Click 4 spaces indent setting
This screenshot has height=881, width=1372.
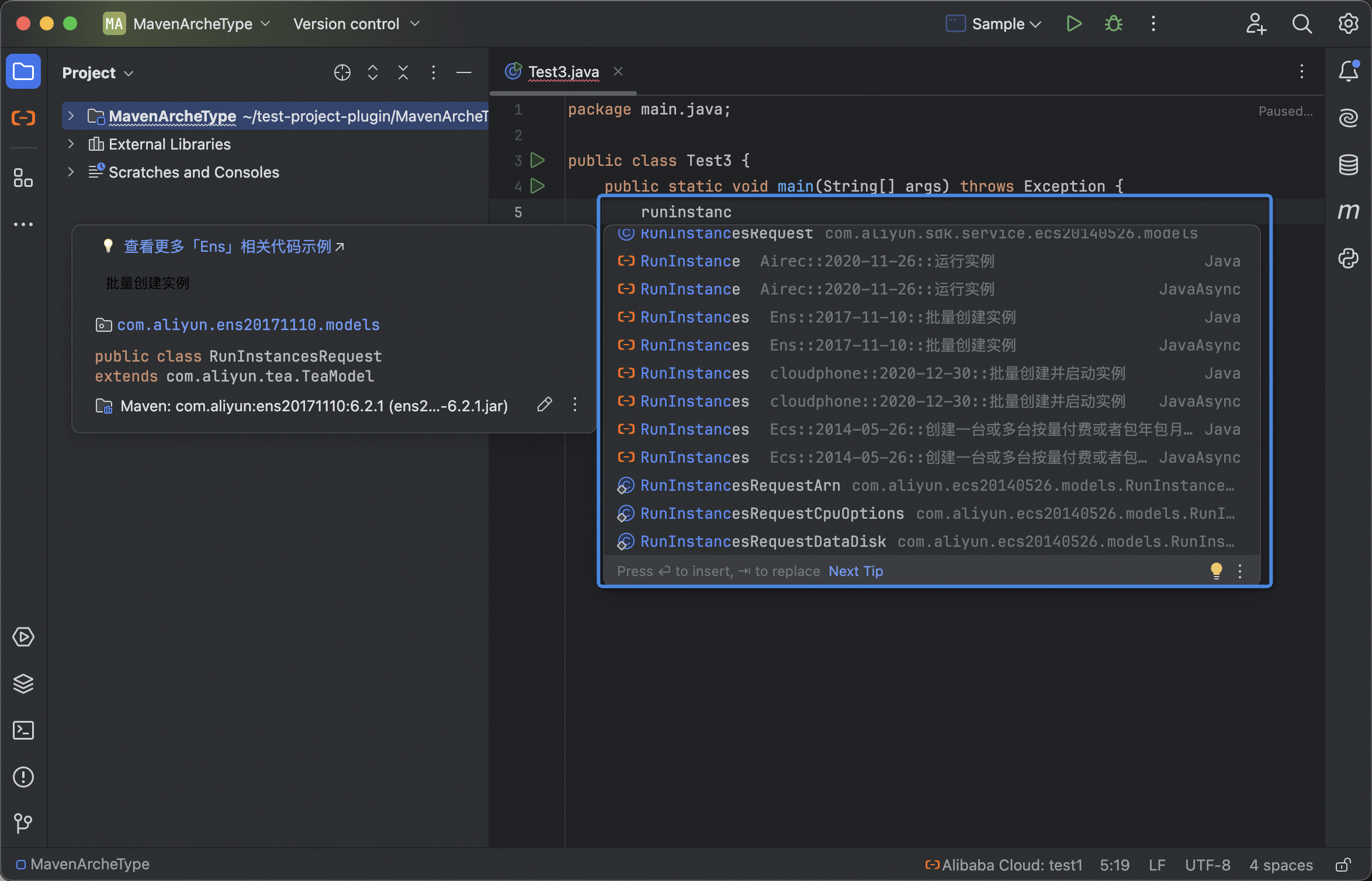click(1281, 865)
